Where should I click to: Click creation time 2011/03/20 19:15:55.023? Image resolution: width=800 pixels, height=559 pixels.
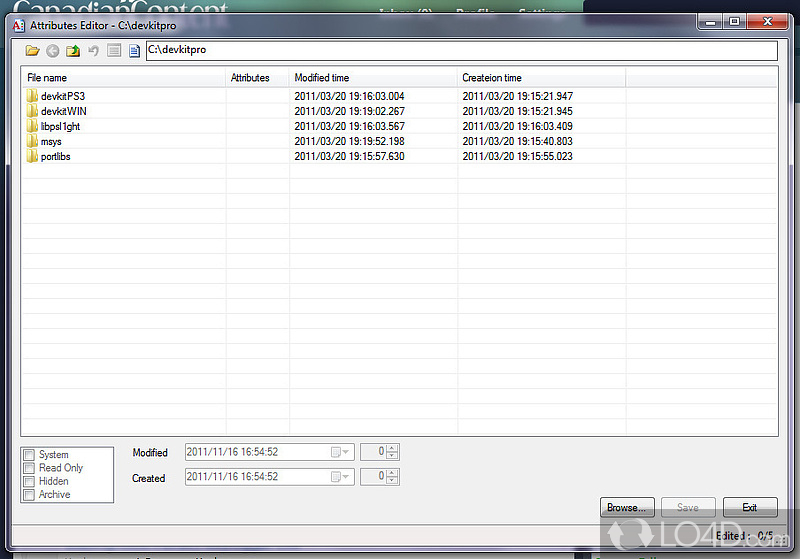pos(517,156)
